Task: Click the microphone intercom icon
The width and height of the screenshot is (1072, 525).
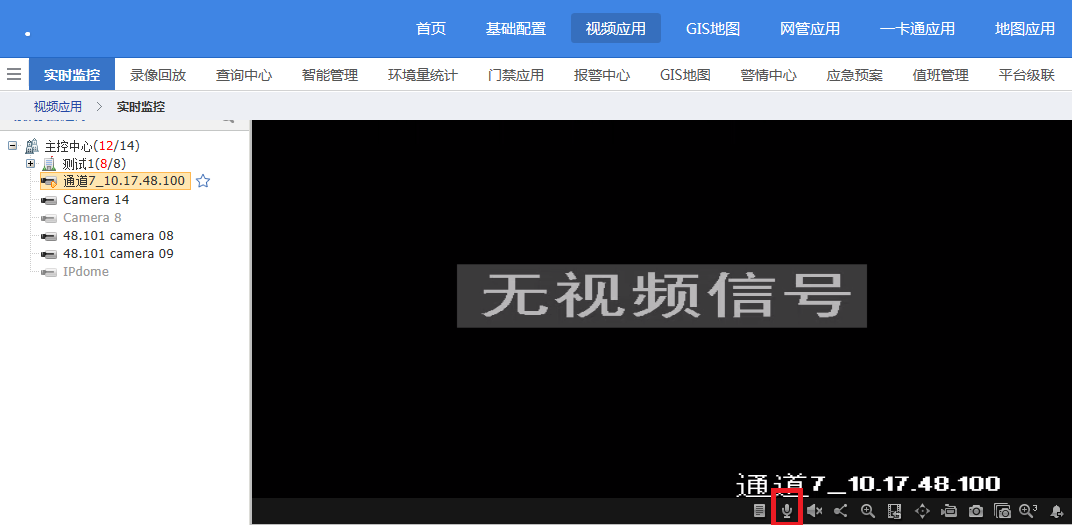Action: [787, 511]
